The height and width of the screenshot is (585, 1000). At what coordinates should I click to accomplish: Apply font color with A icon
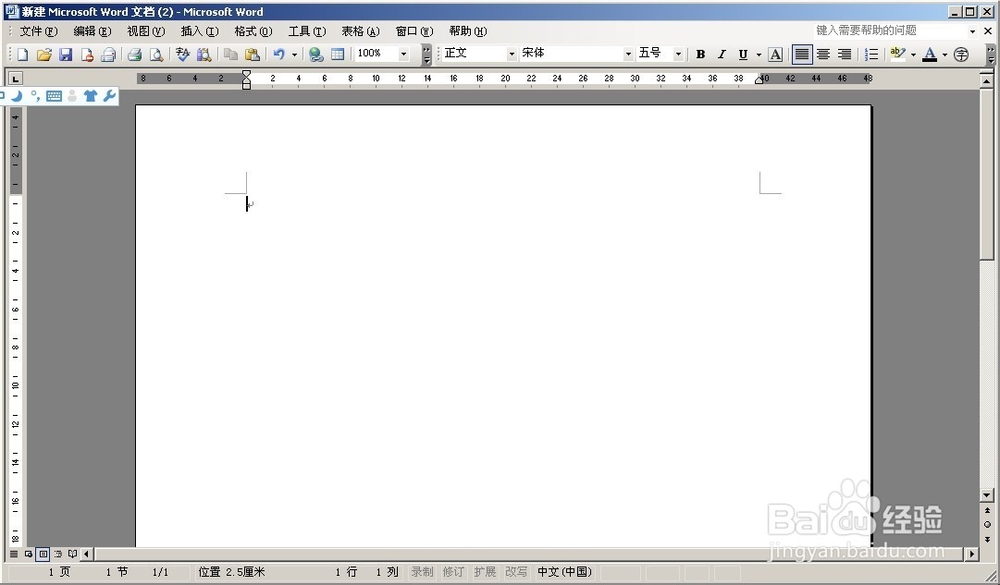930,54
